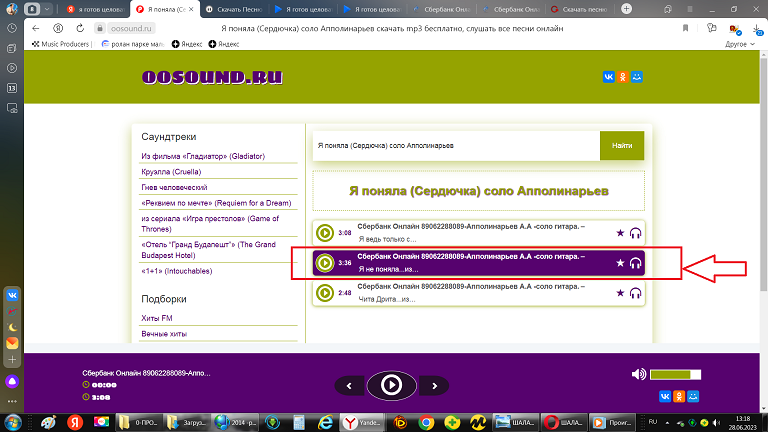Open Круэлла (Cruella) soundtrack link

171,172
